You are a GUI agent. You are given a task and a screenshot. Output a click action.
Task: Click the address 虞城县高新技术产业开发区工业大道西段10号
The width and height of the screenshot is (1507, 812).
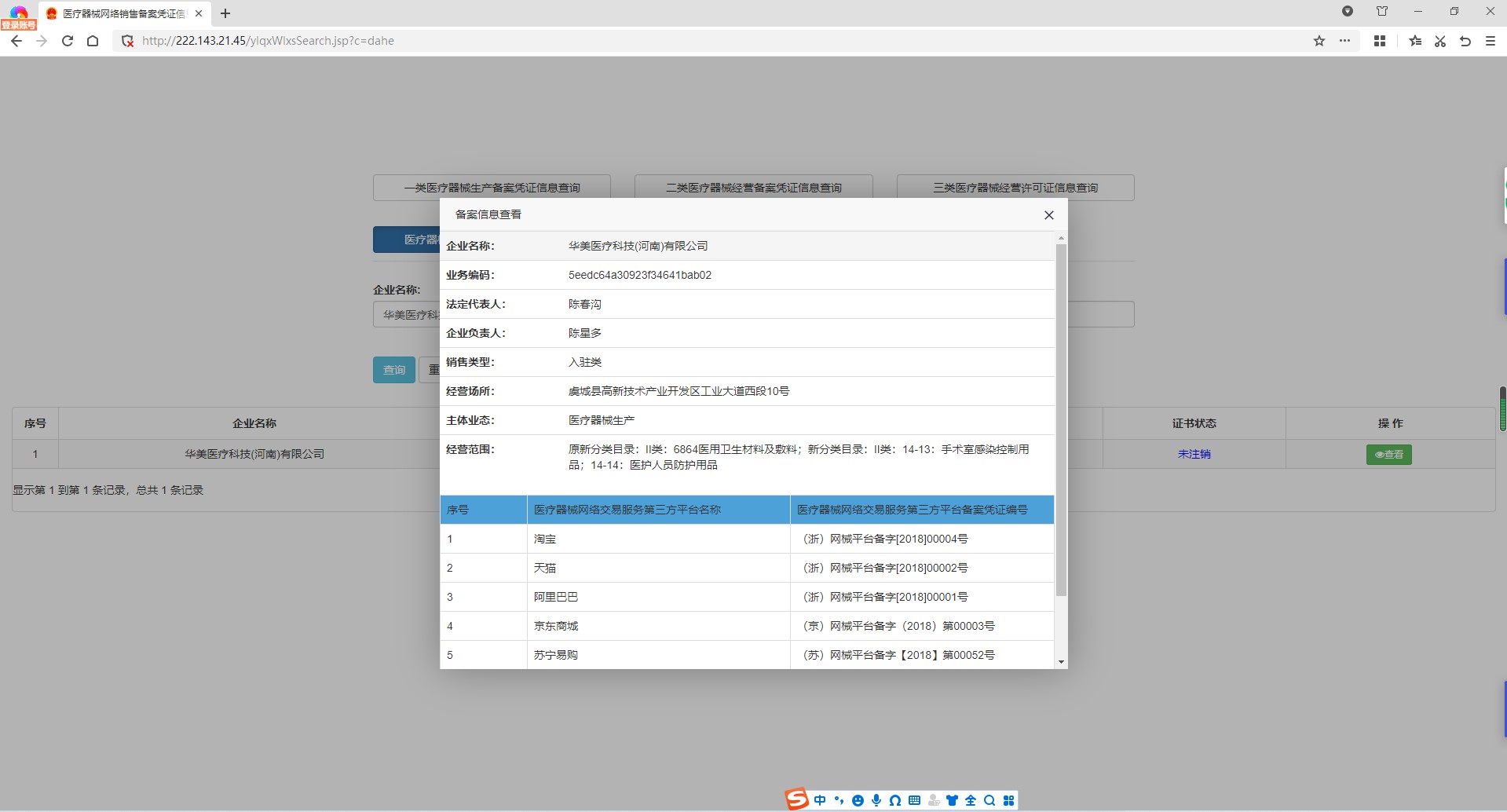click(679, 391)
